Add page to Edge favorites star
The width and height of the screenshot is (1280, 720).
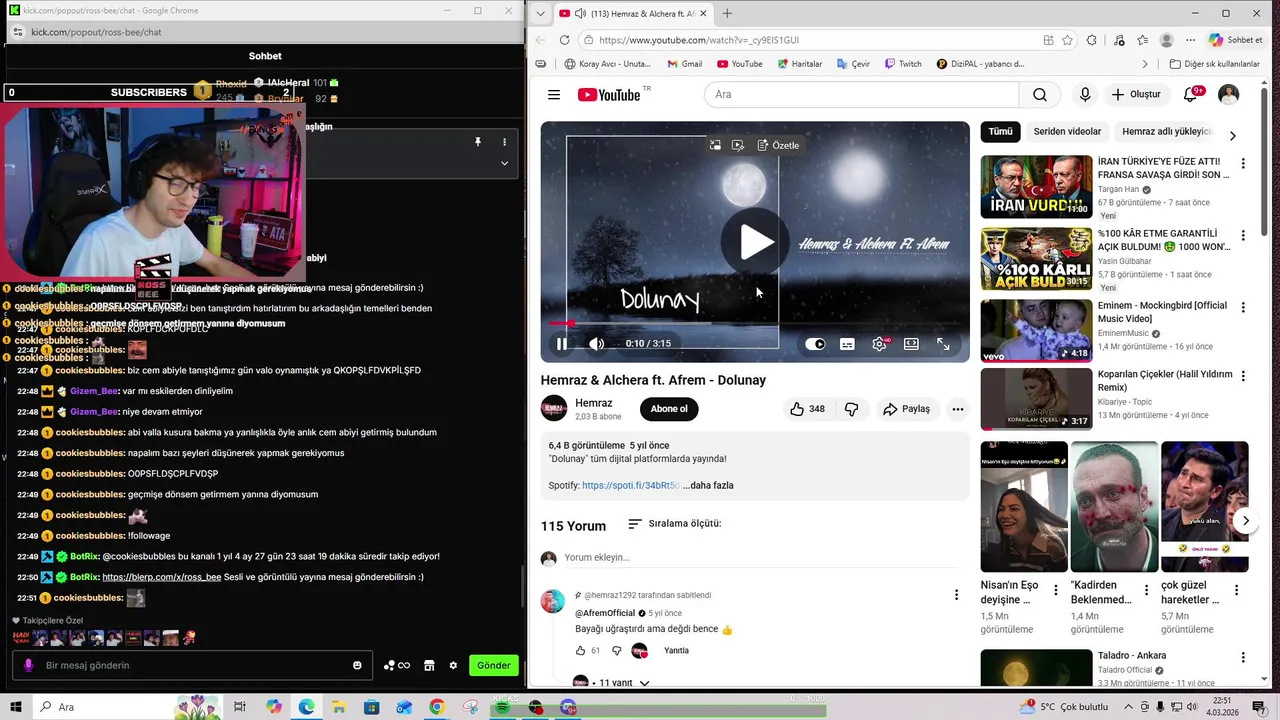point(1068,40)
